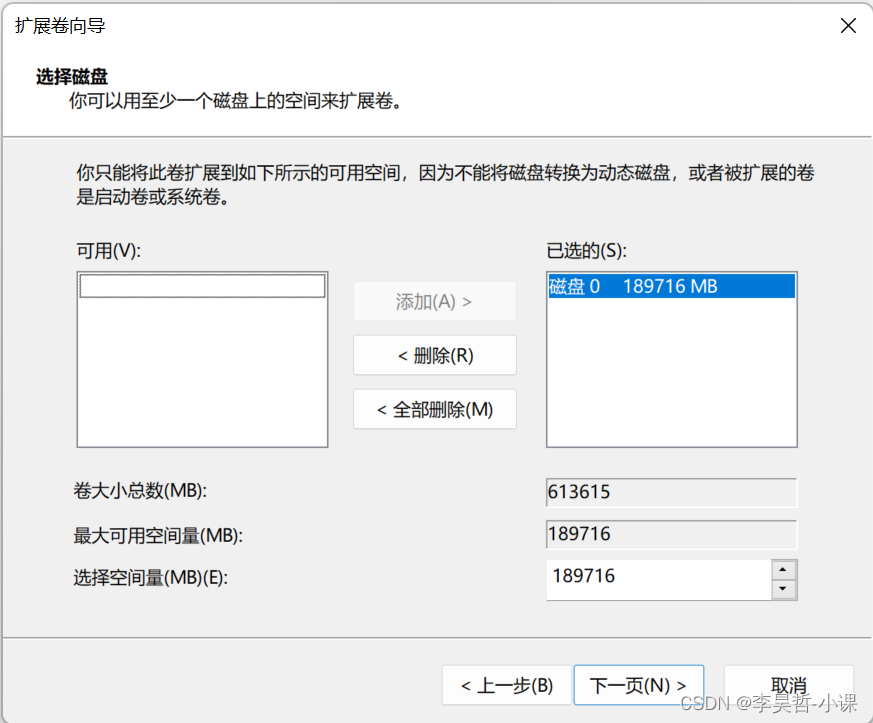Click the 下一页(N) button to continue

click(x=638, y=685)
